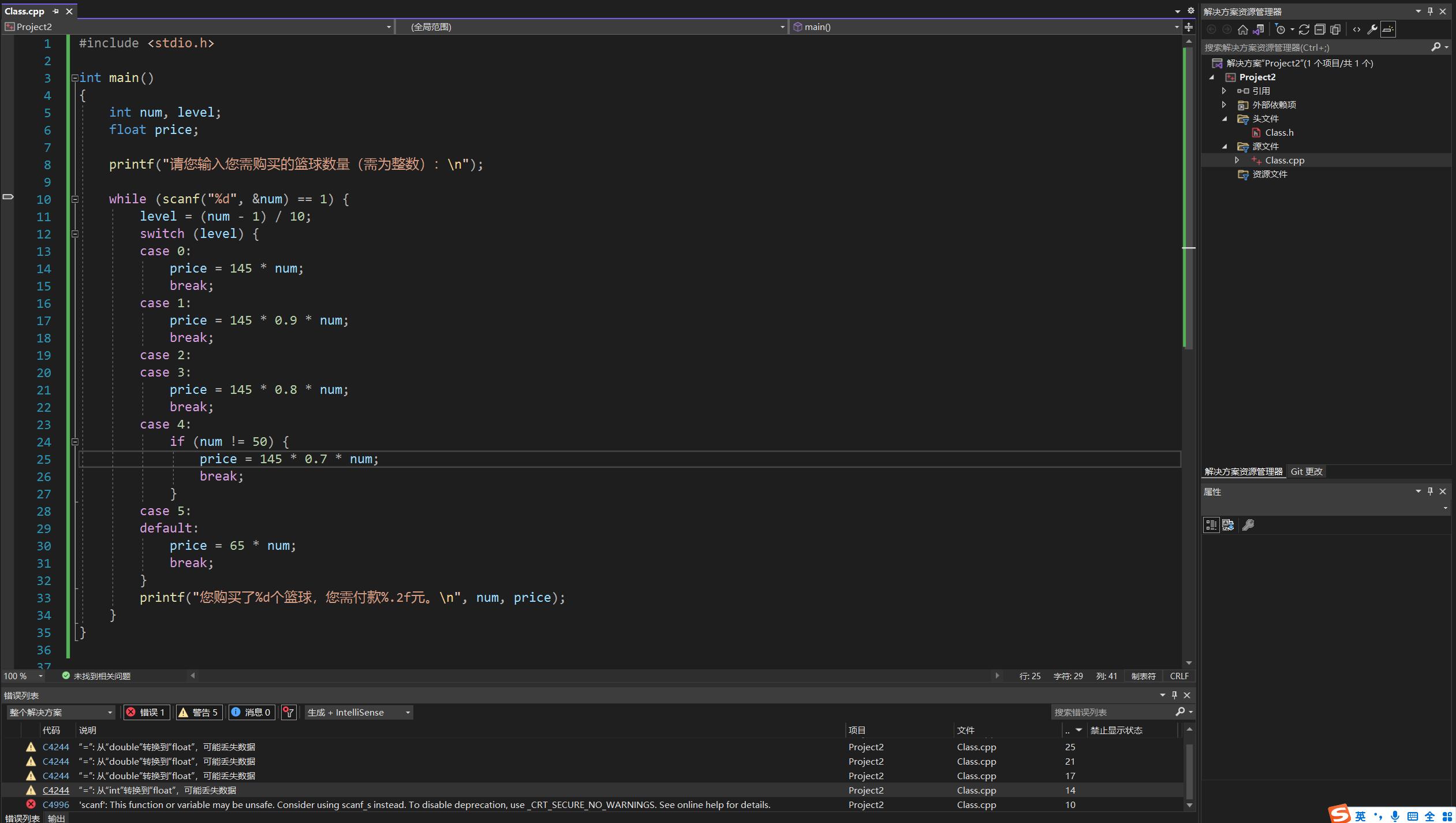The image size is (1456, 823).
Task: Click the clear-filter icon in error list
Action: pos(289,712)
